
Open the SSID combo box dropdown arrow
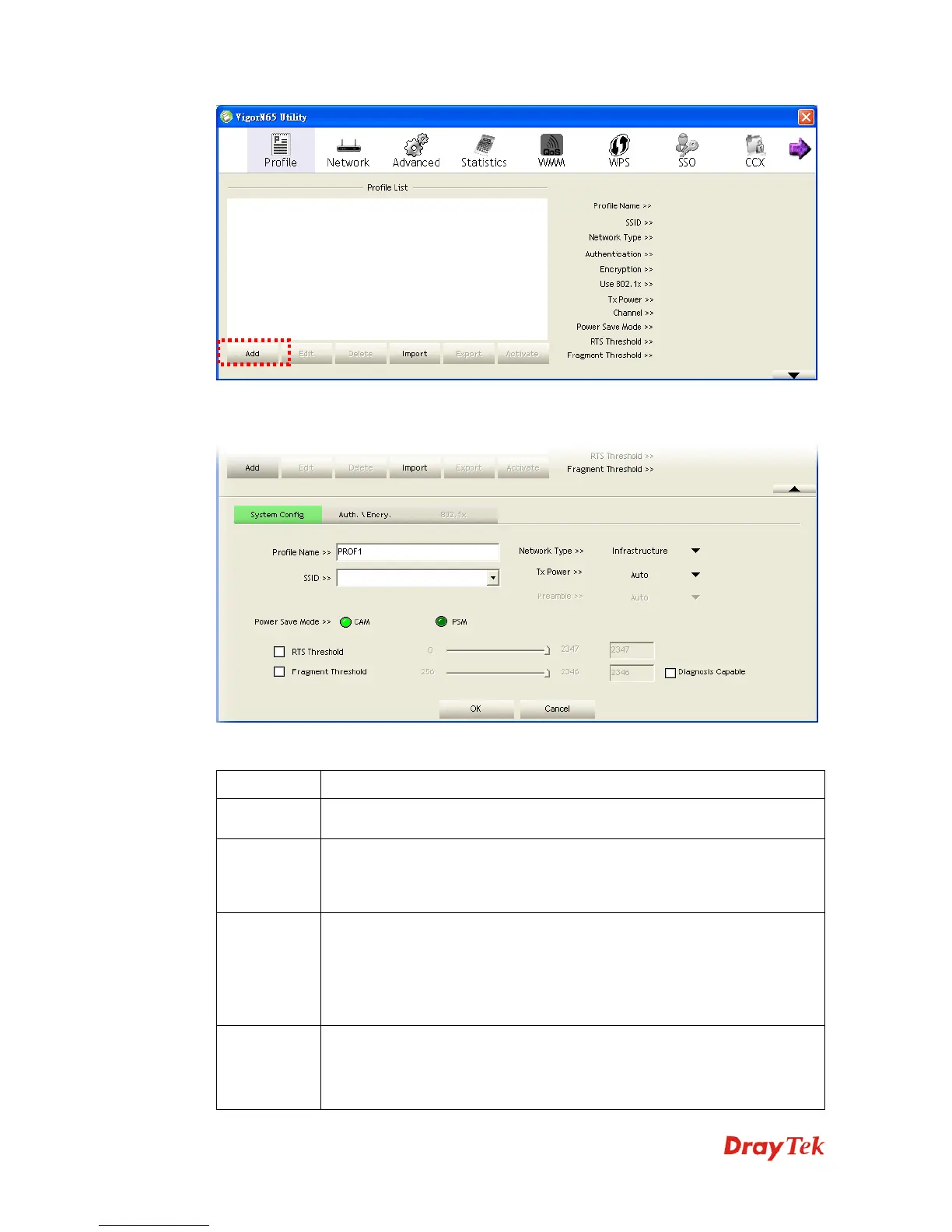493,578
